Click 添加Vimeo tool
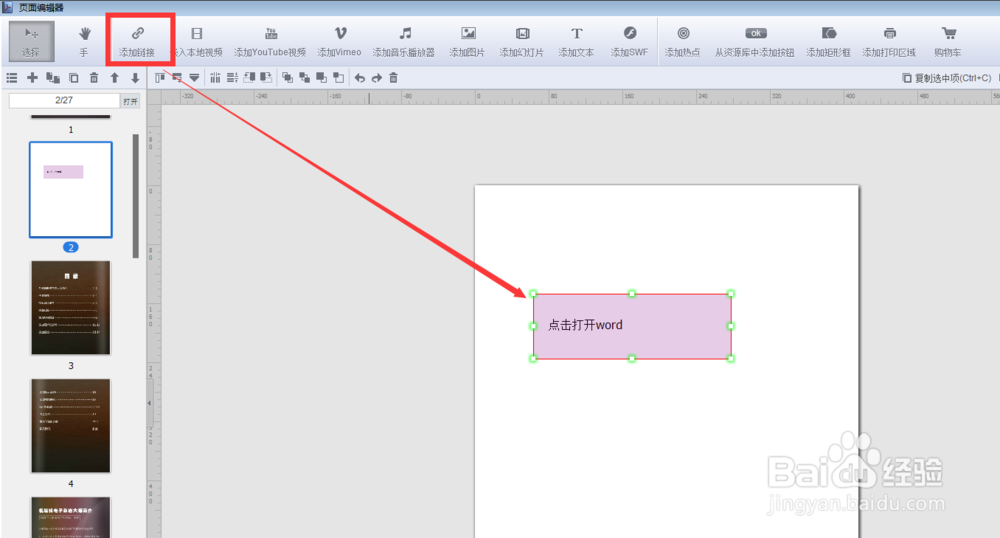Image resolution: width=1000 pixels, height=538 pixels. [x=340, y=41]
